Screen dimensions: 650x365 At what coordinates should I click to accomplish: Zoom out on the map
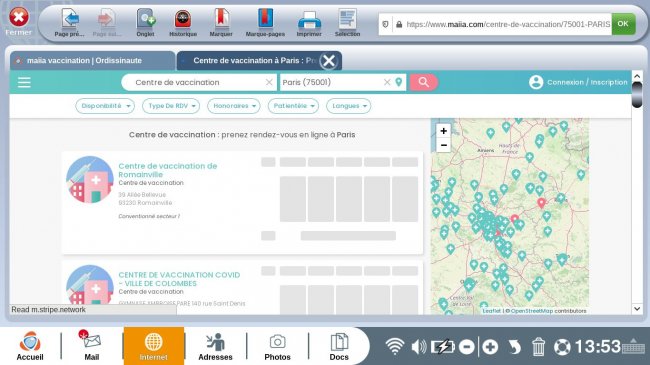(444, 145)
